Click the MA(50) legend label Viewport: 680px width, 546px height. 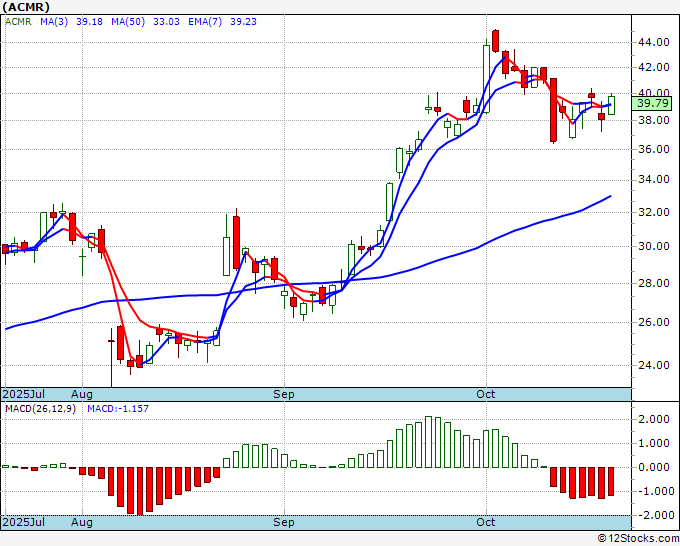pos(128,22)
